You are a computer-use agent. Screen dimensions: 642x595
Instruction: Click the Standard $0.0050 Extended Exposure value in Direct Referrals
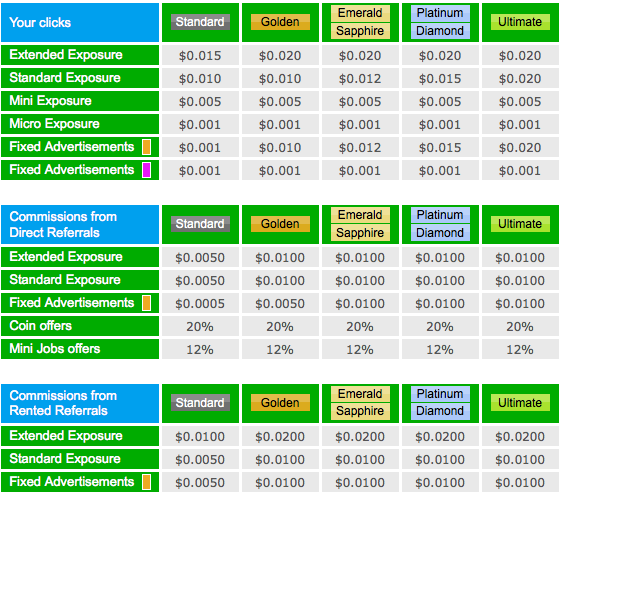(200, 258)
